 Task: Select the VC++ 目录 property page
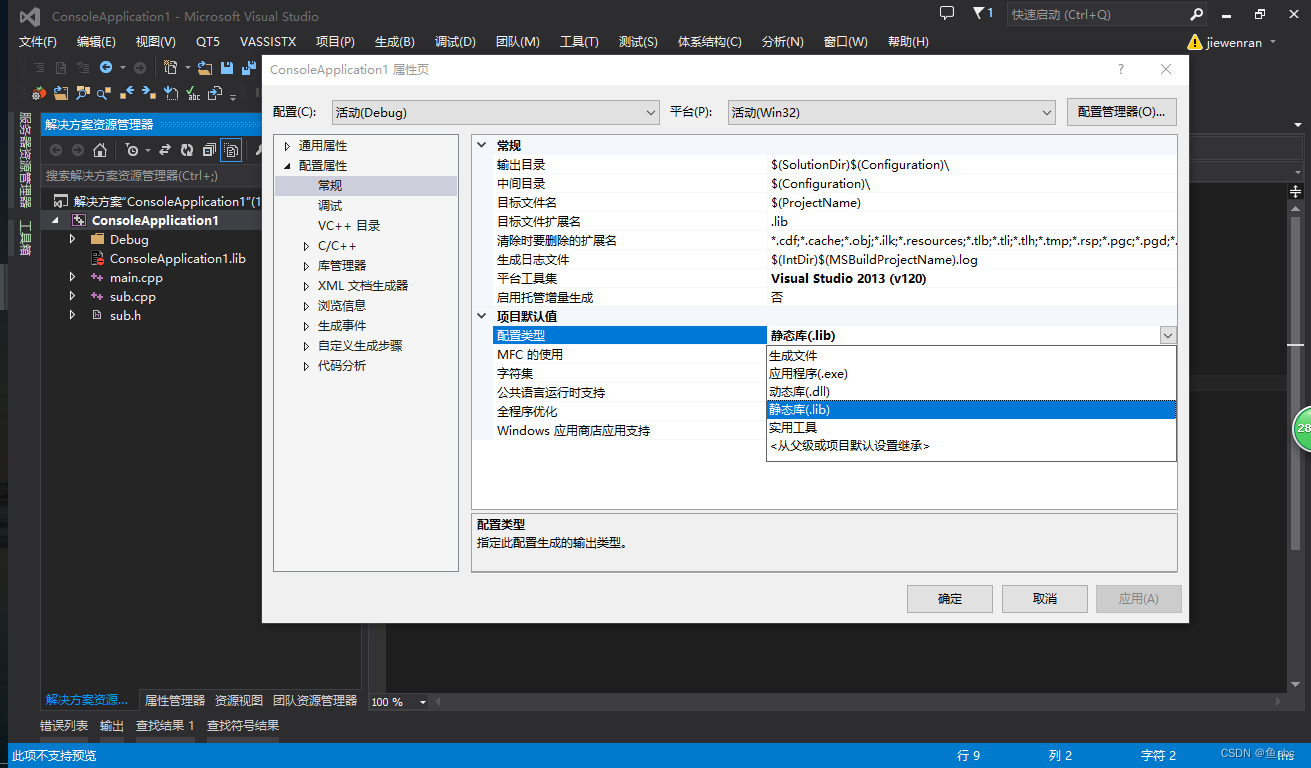coord(349,226)
